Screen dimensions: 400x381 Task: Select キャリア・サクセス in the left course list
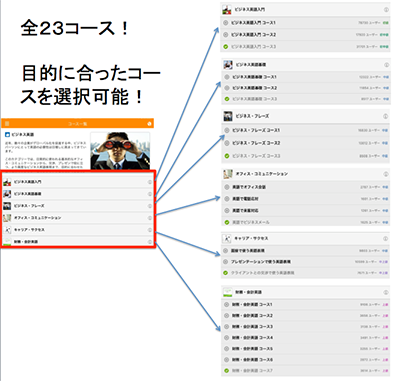(78, 230)
